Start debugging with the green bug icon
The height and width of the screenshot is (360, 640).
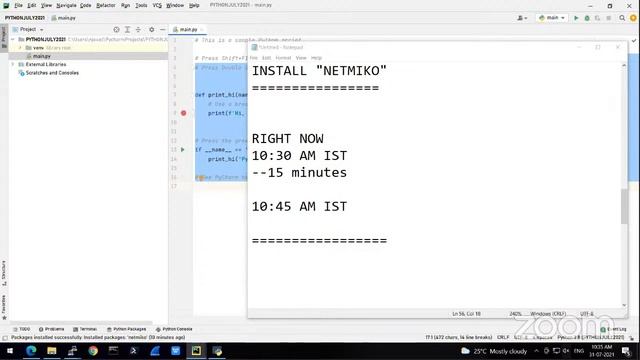point(587,18)
